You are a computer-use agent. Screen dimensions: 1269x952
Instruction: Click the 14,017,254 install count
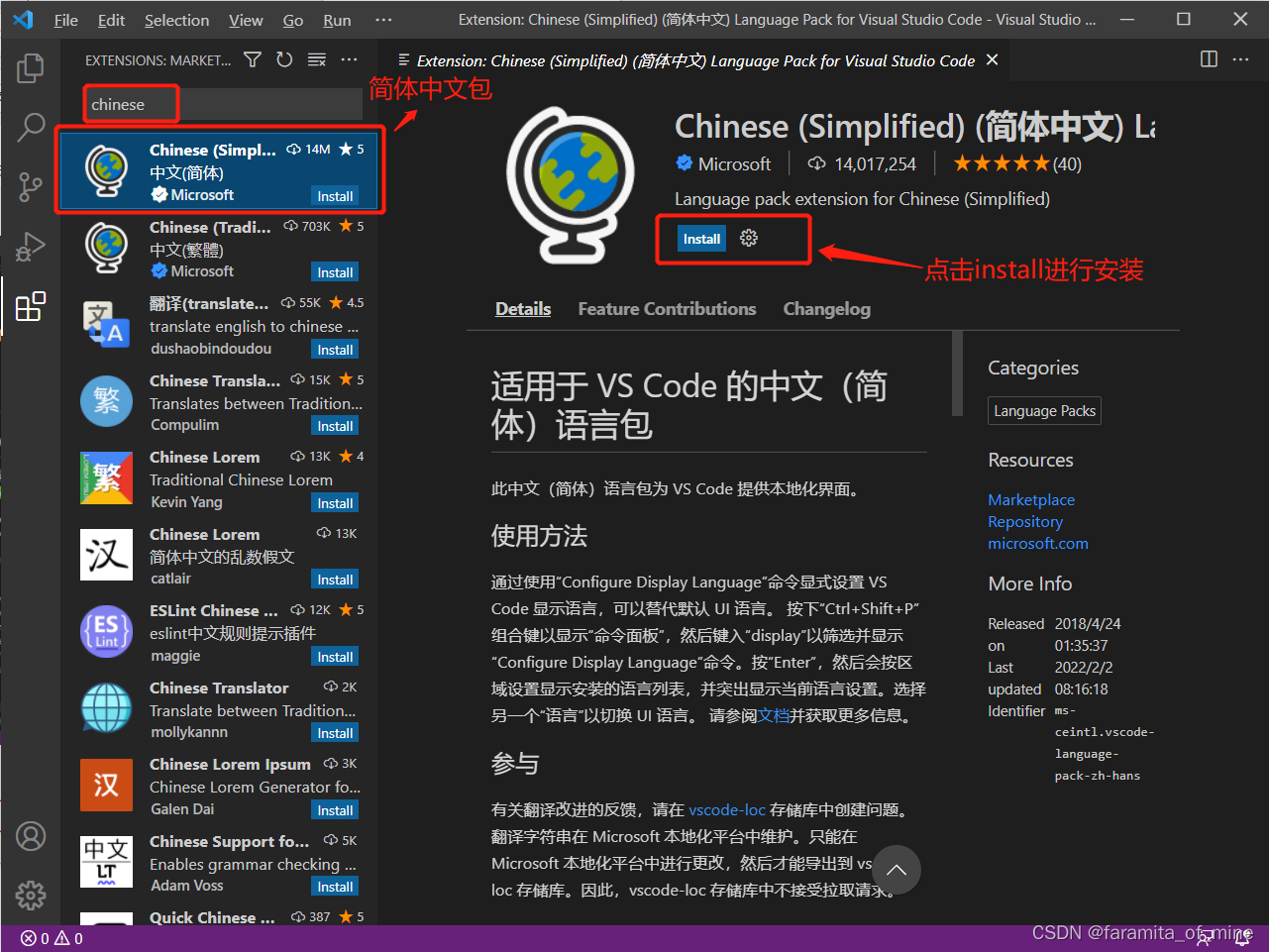point(862,164)
